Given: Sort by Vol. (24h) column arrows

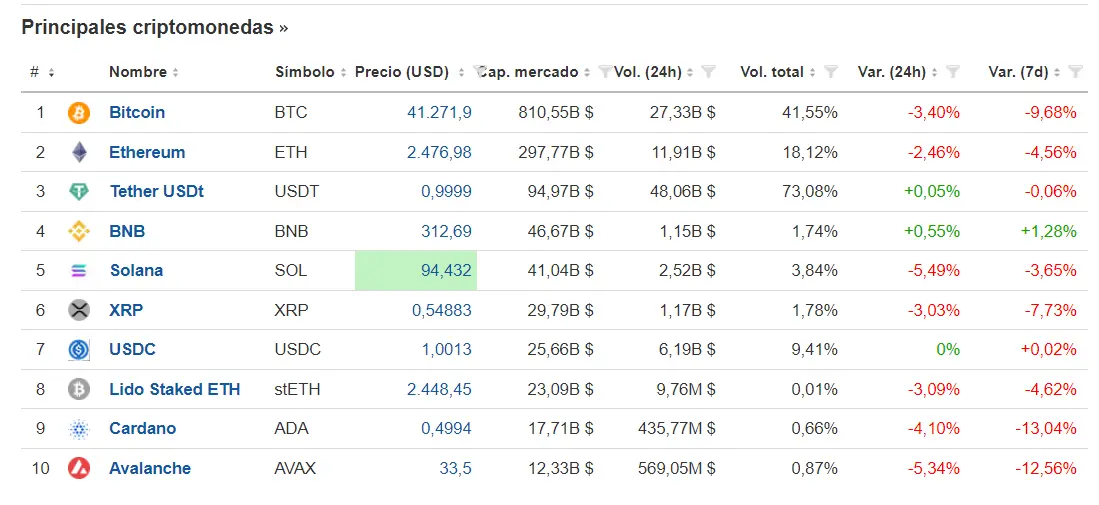Looking at the screenshot, I should pos(690,72).
